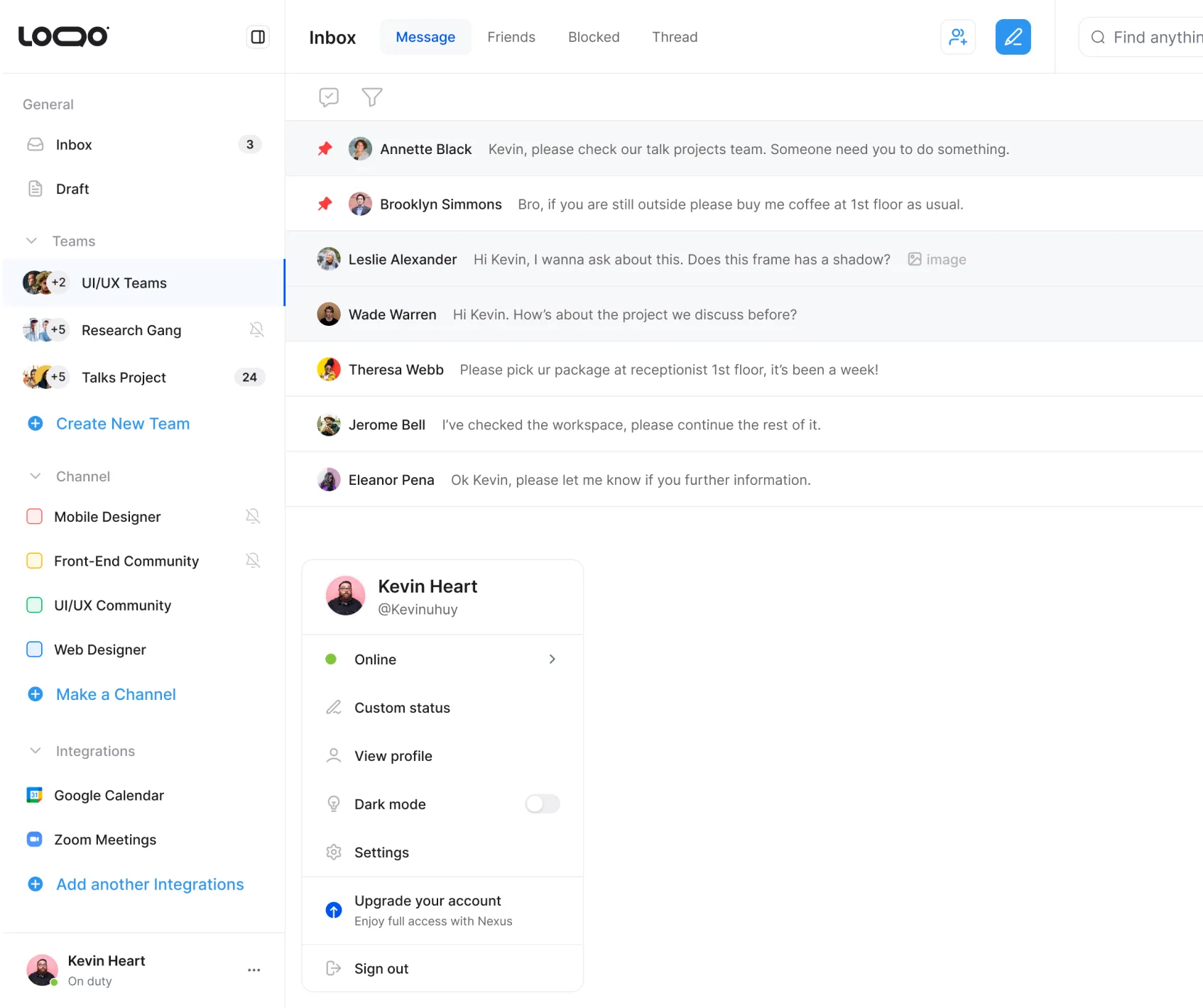Collapse the sidebar with the panel icon

click(x=258, y=37)
